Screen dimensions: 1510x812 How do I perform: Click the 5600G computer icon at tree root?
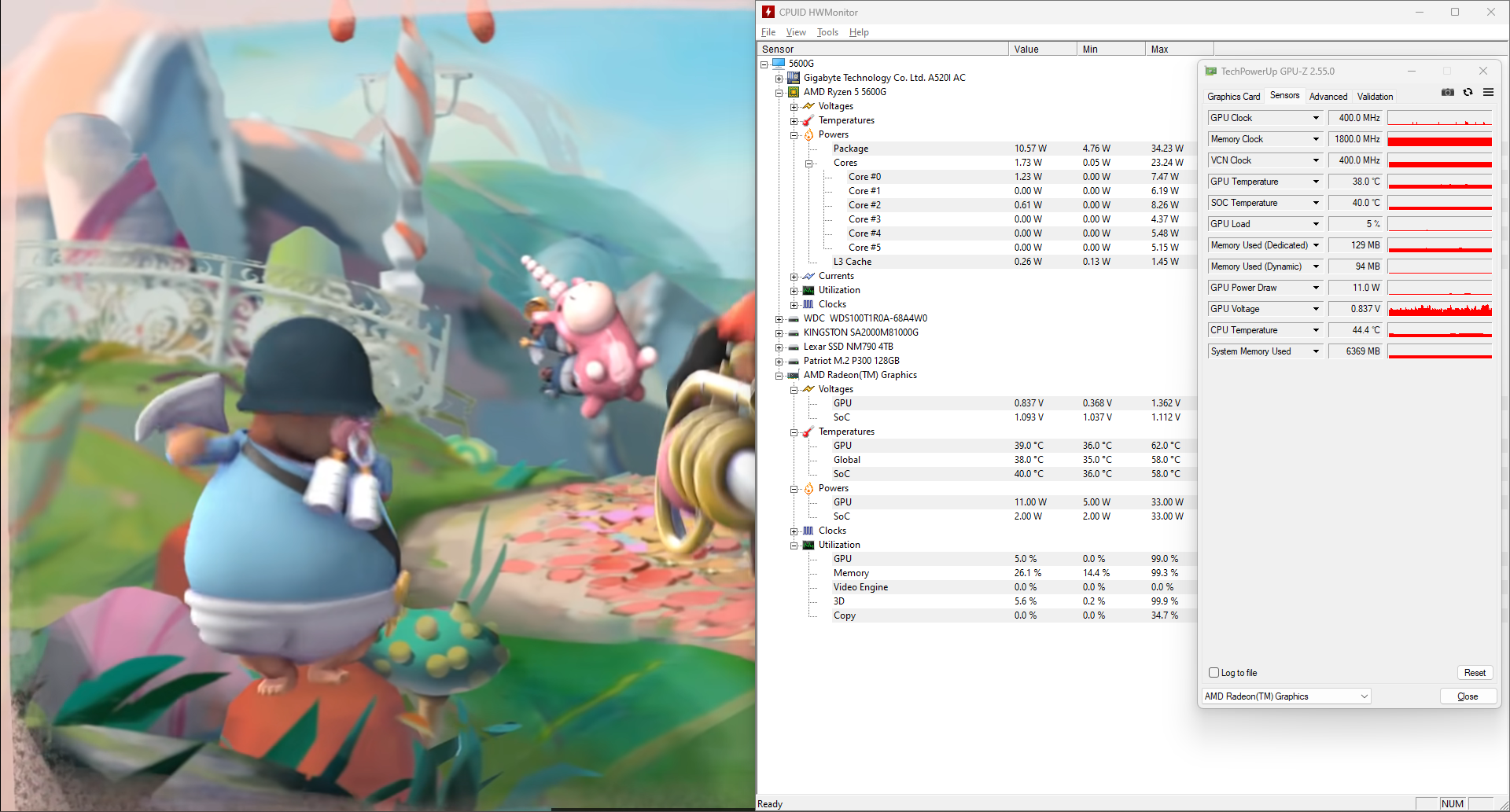779,64
